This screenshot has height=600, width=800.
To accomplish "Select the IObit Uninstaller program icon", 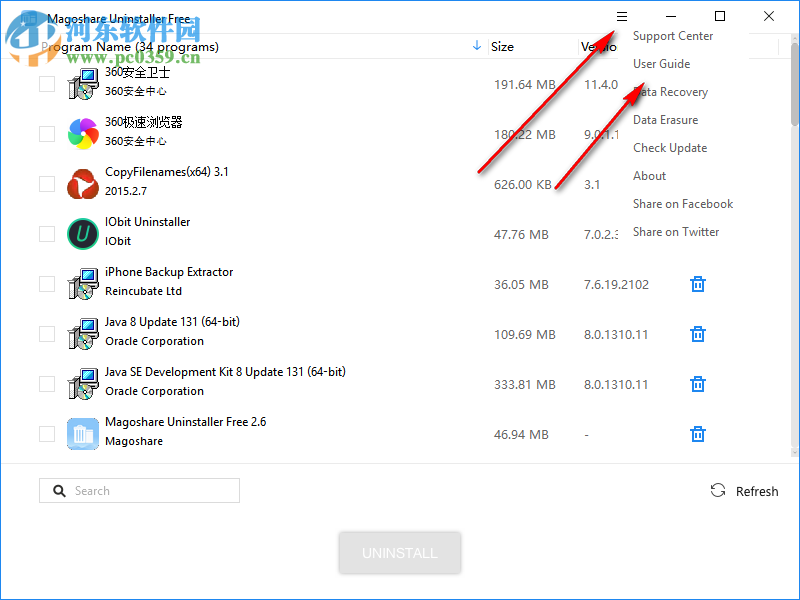I will (x=82, y=234).
